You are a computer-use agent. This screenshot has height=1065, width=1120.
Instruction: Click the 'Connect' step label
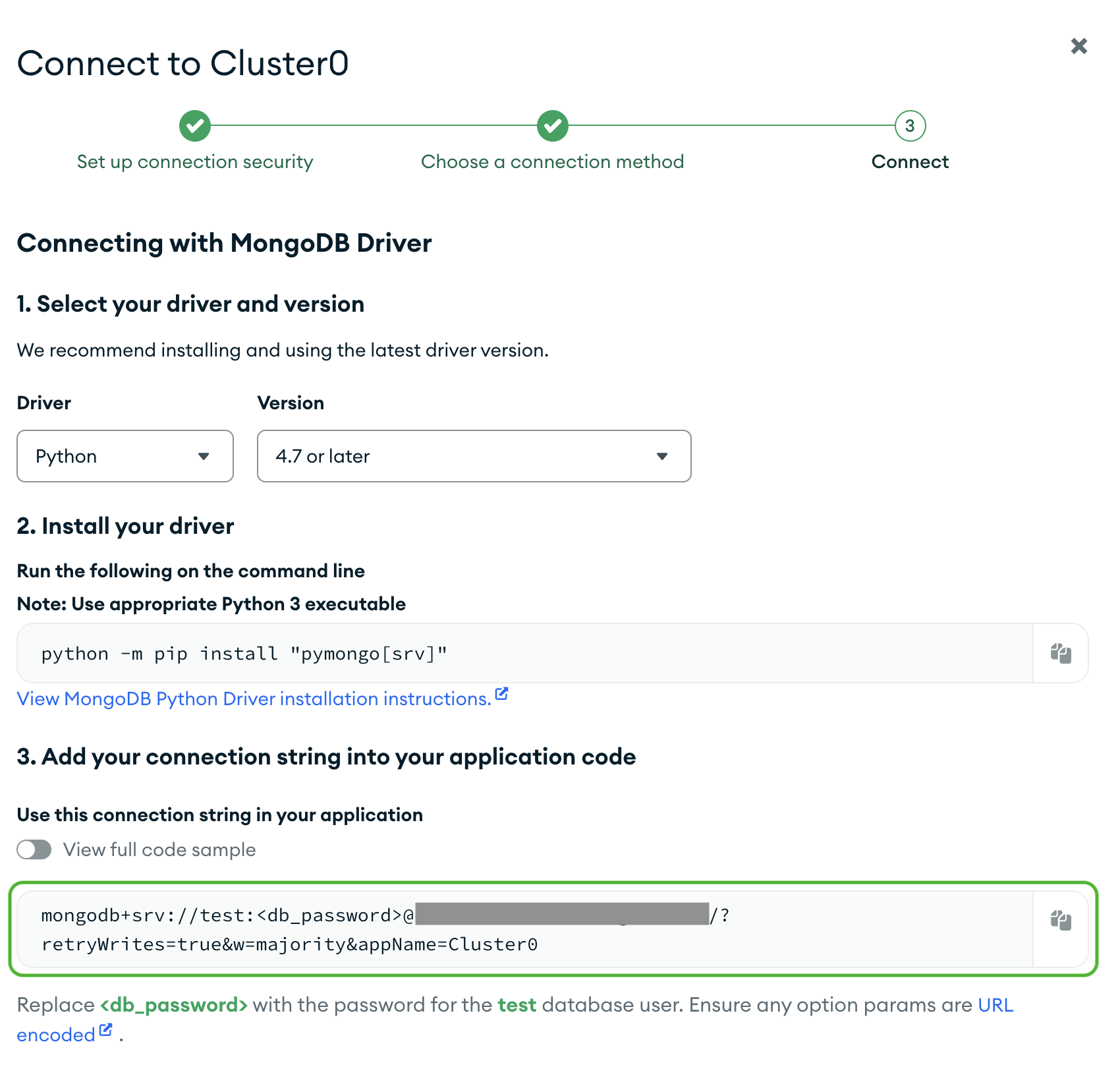click(910, 162)
